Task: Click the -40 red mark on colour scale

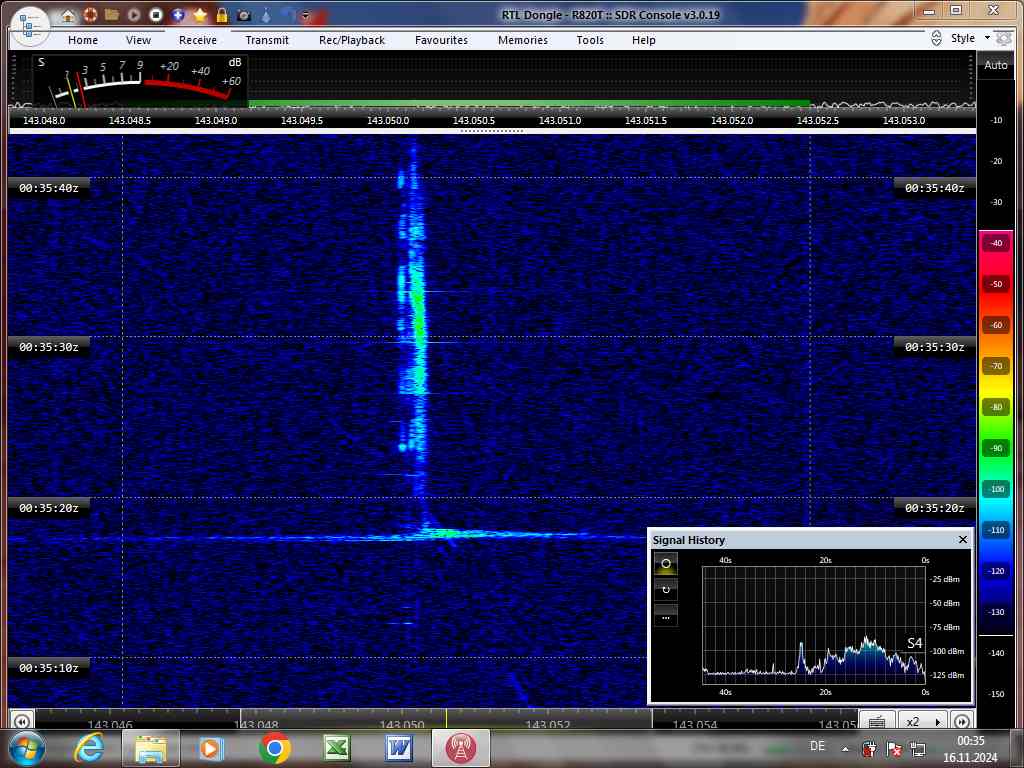Action: [x=996, y=243]
